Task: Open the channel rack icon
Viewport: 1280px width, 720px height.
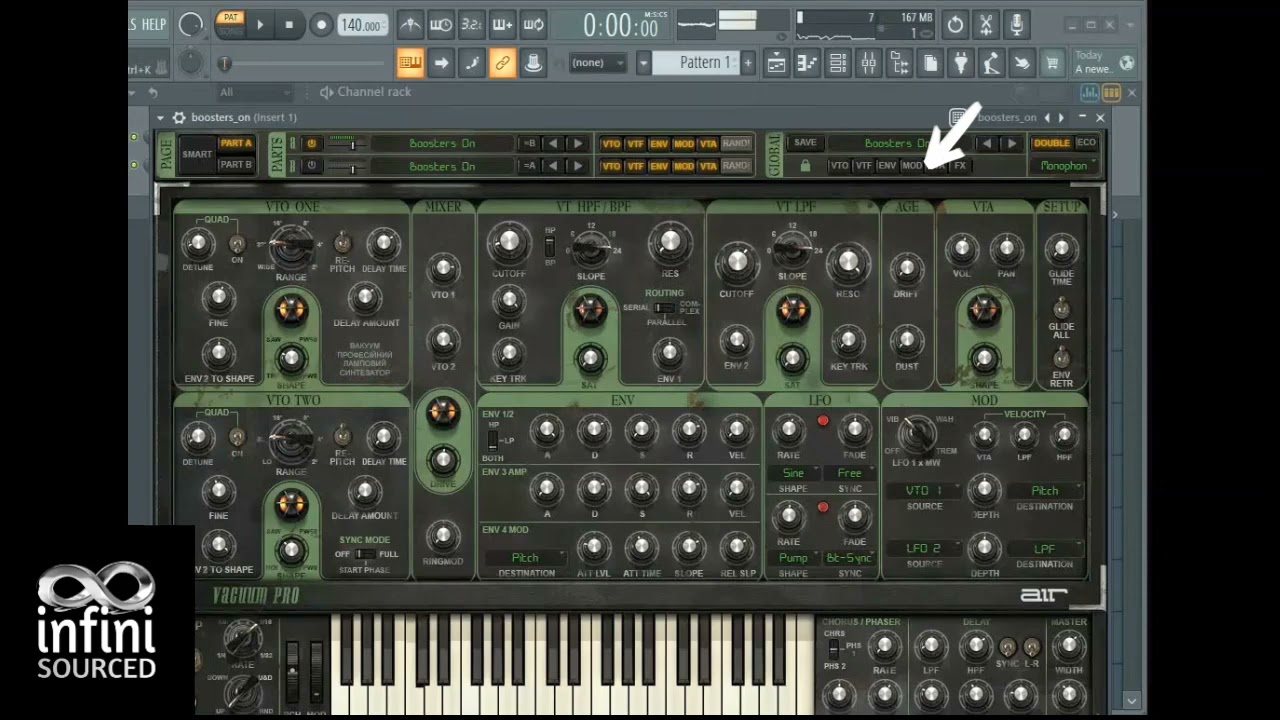Action: [x=838, y=63]
